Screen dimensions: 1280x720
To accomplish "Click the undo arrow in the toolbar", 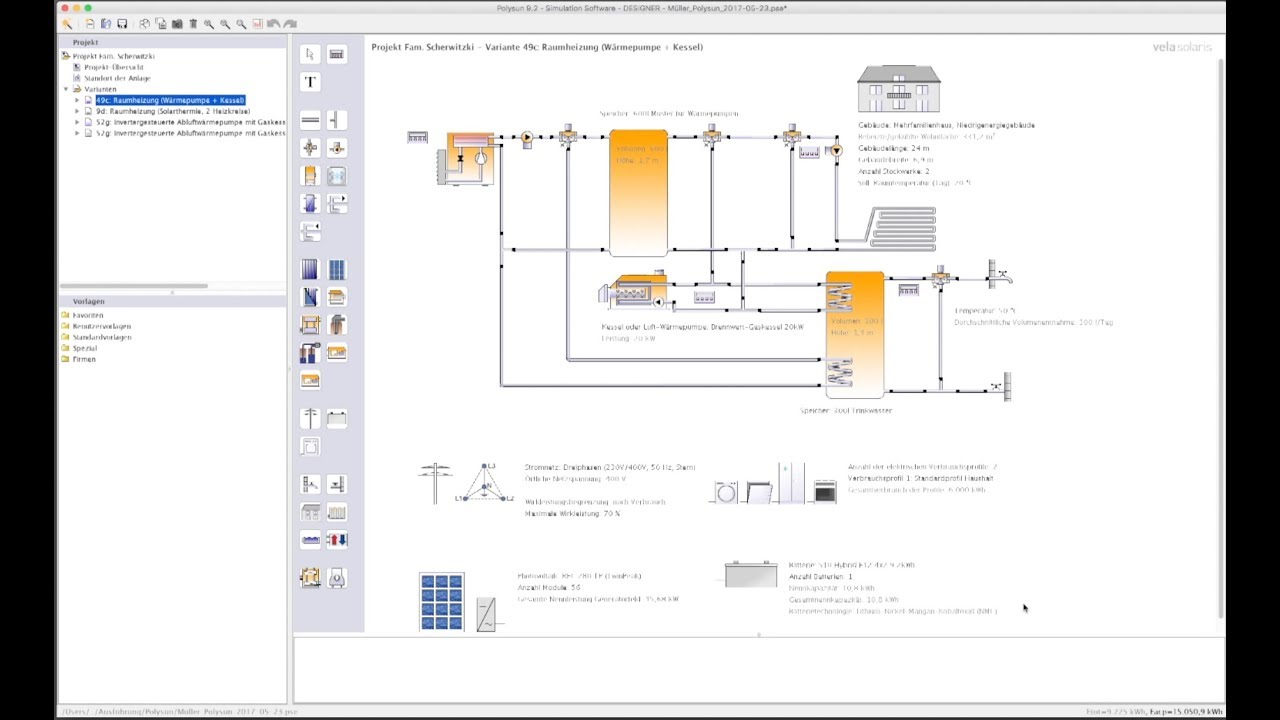I will point(273,24).
